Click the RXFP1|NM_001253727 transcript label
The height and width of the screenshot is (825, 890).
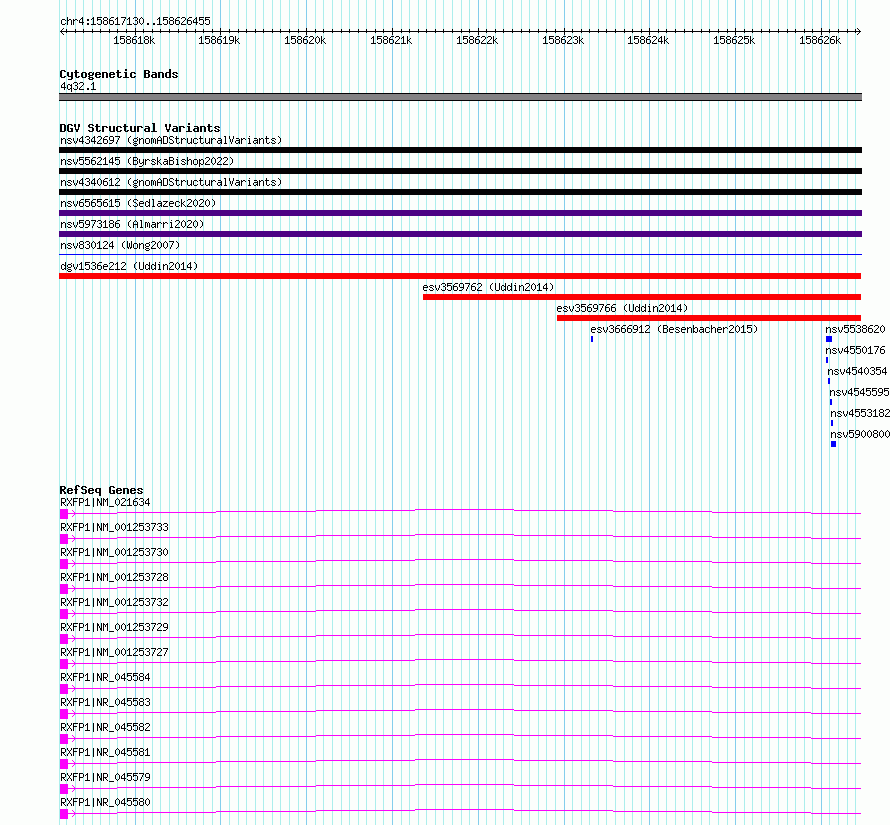[115, 652]
